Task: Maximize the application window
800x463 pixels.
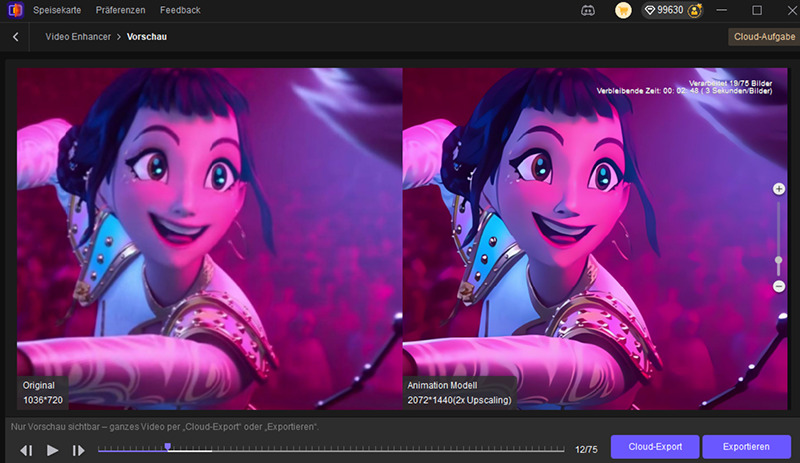Action: coord(757,10)
